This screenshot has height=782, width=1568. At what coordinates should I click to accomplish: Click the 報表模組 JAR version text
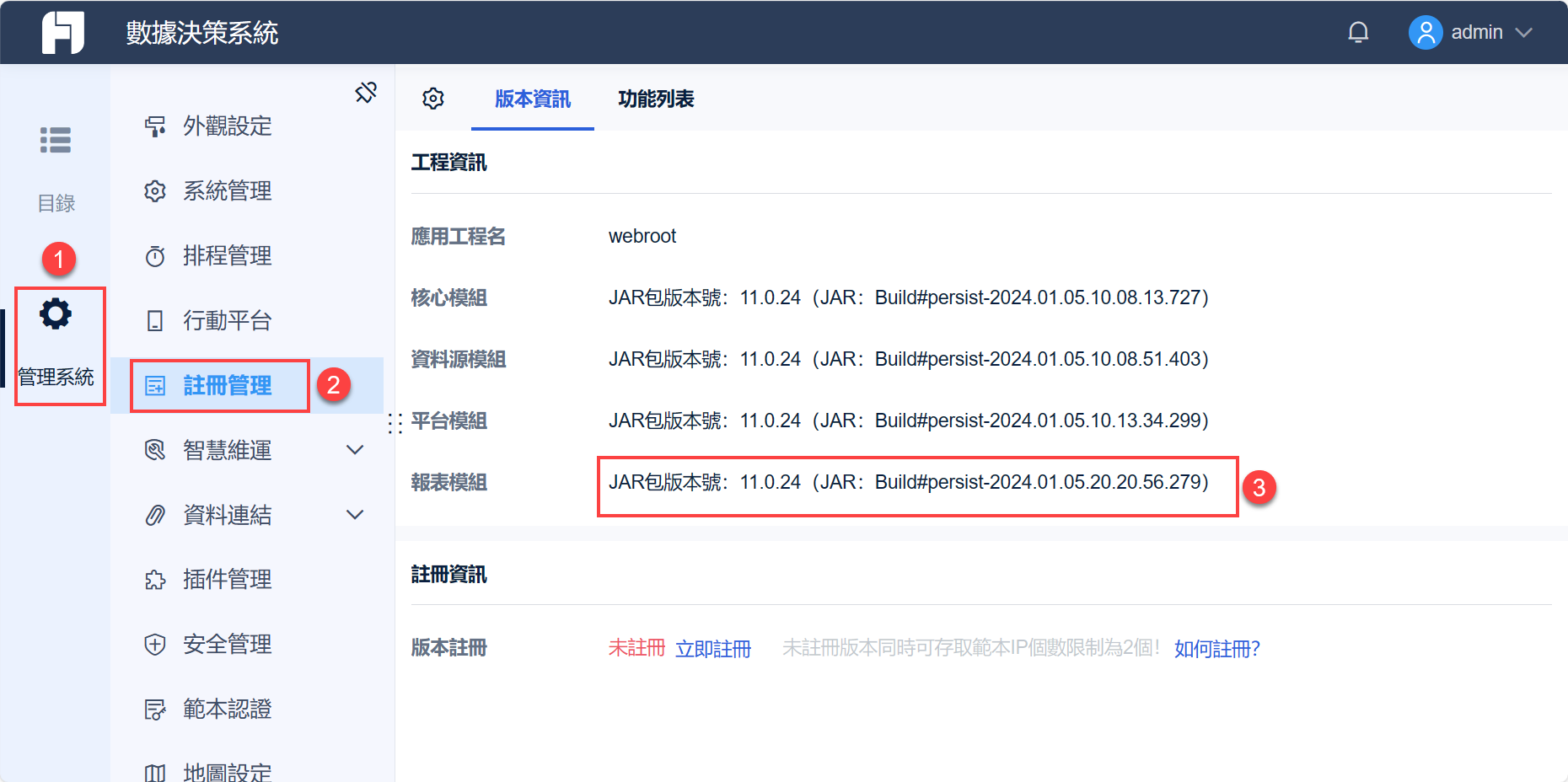[909, 482]
